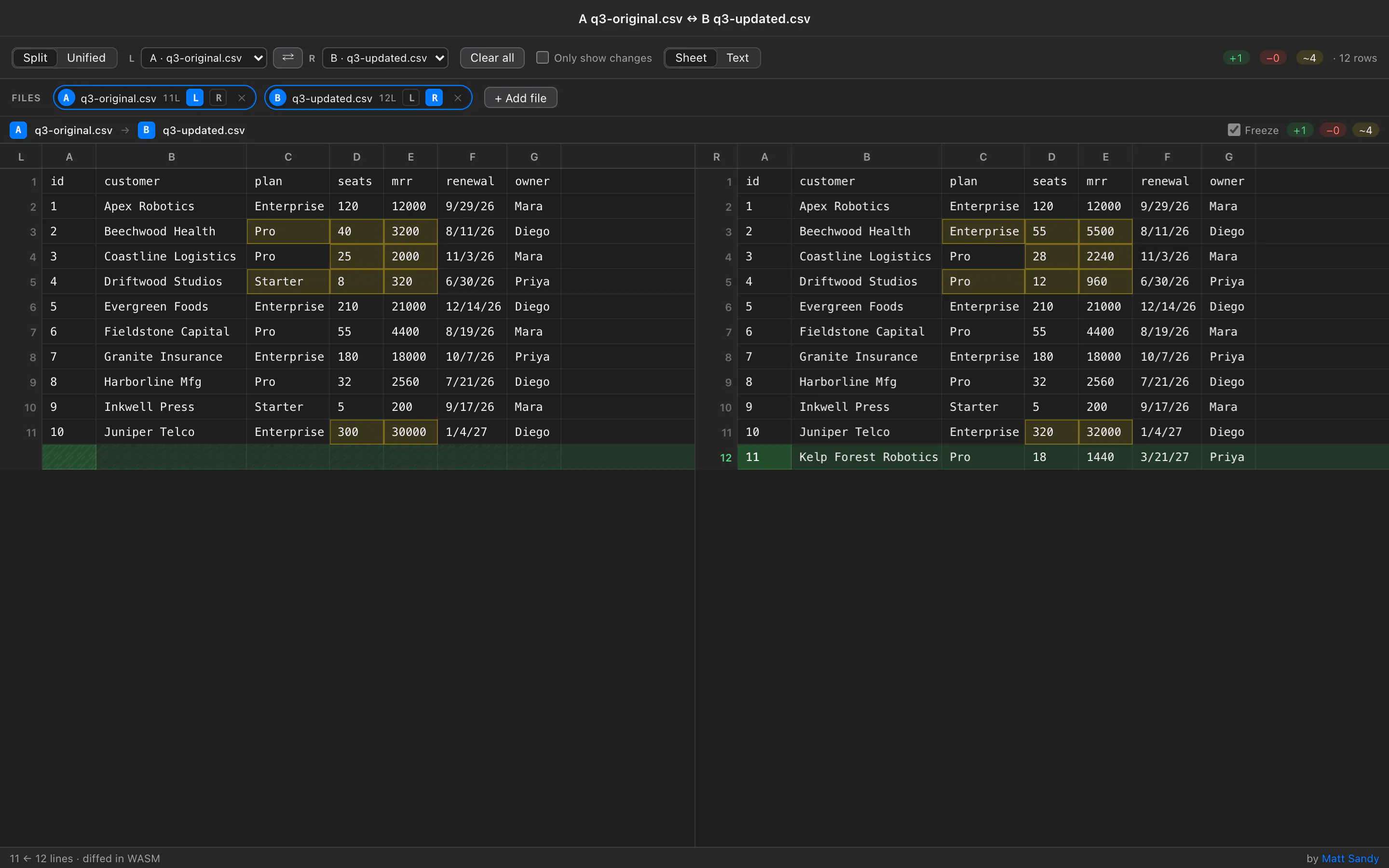
Task: Click the 'Kelp Forest Robotics' cell
Action: pos(867,457)
